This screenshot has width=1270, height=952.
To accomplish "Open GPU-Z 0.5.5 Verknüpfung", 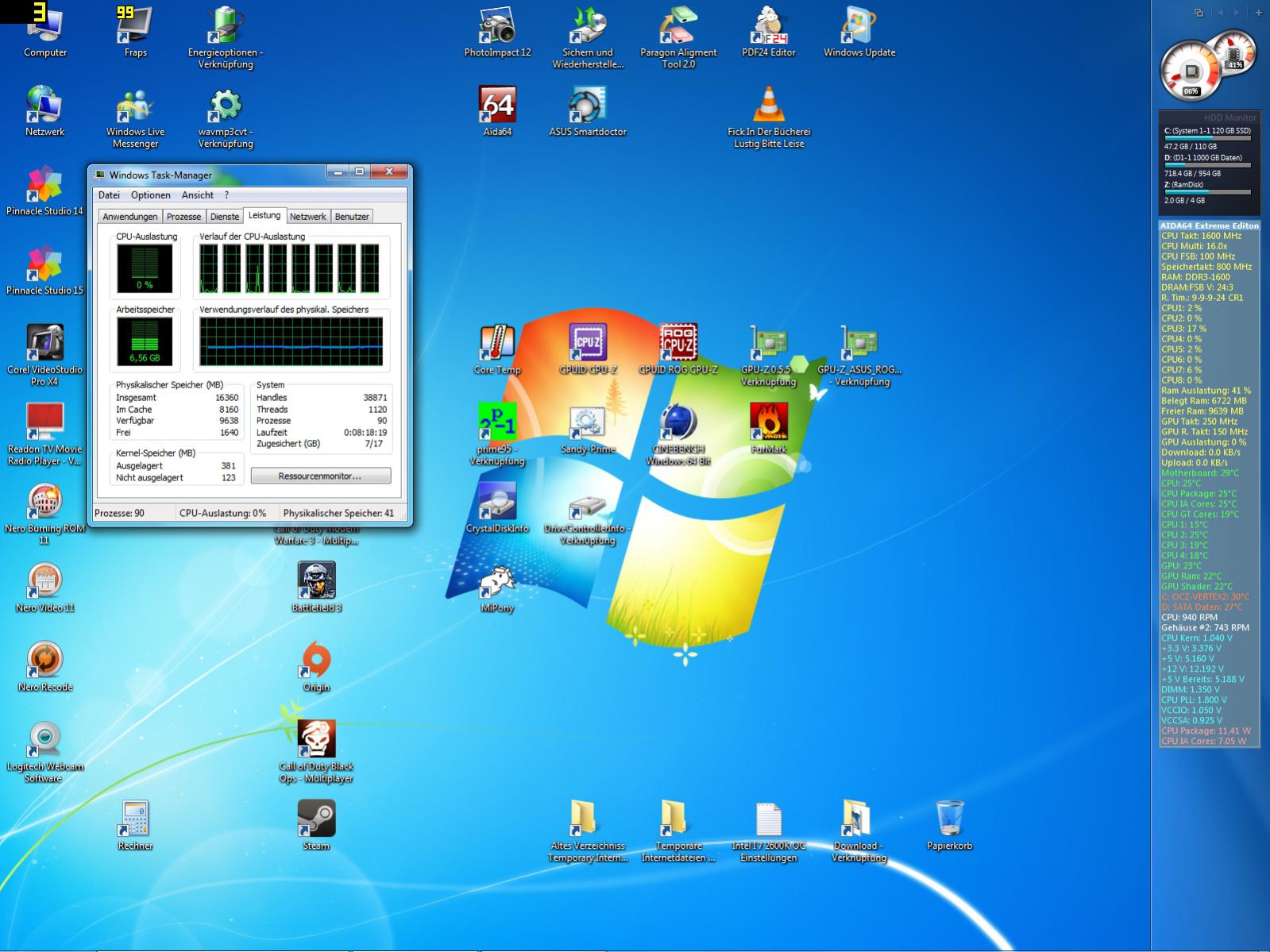I will [x=769, y=354].
